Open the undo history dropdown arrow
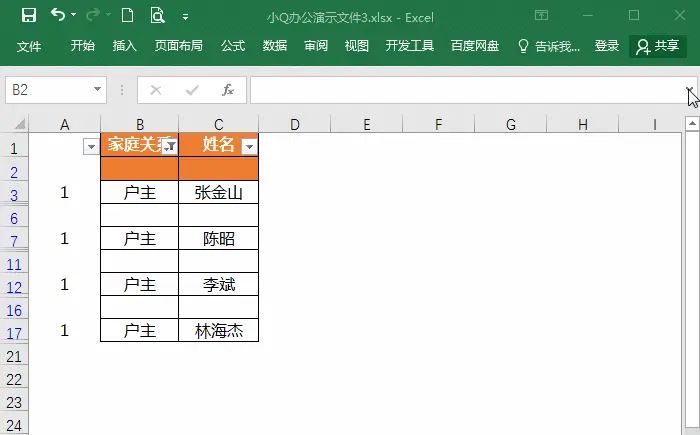700x435 pixels. coord(74,15)
